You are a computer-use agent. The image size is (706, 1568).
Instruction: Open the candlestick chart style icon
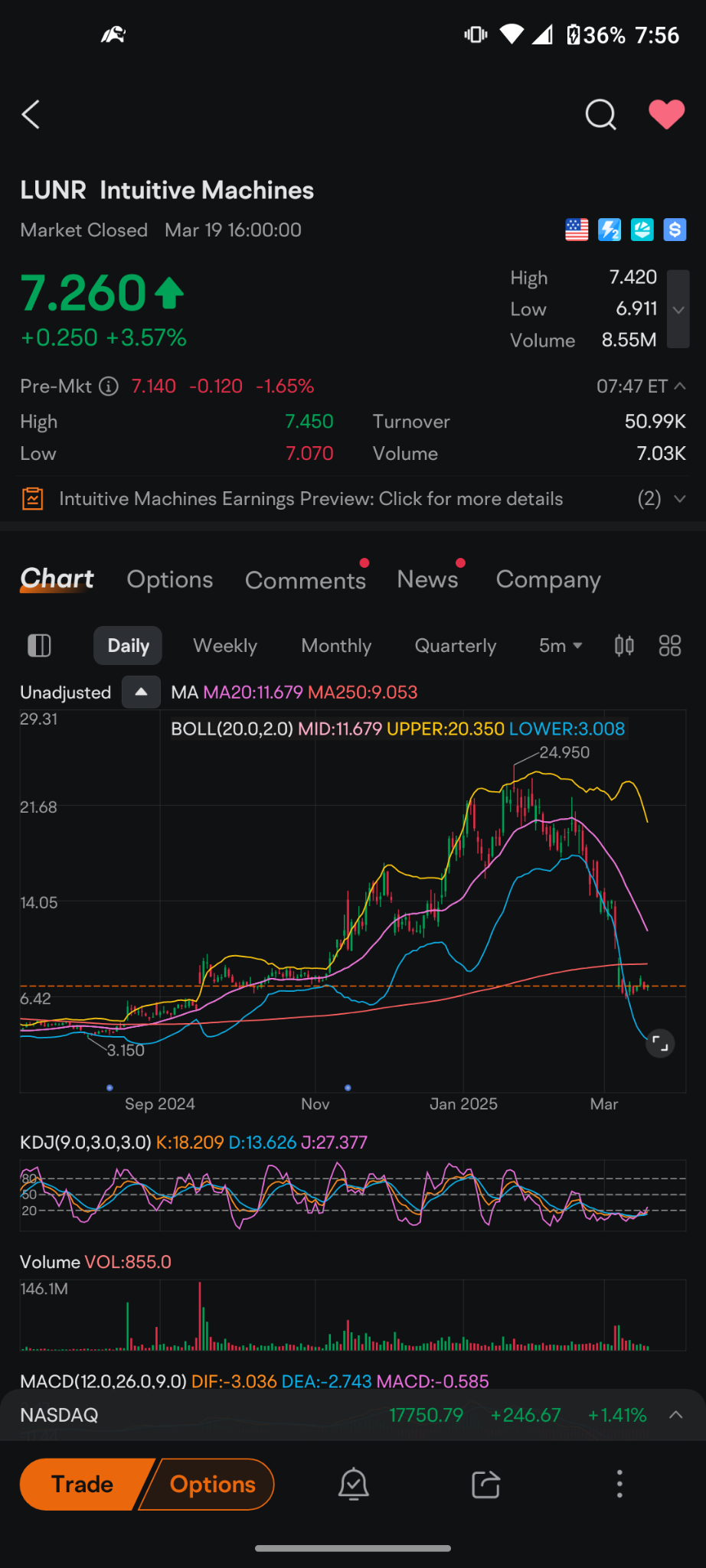click(624, 646)
